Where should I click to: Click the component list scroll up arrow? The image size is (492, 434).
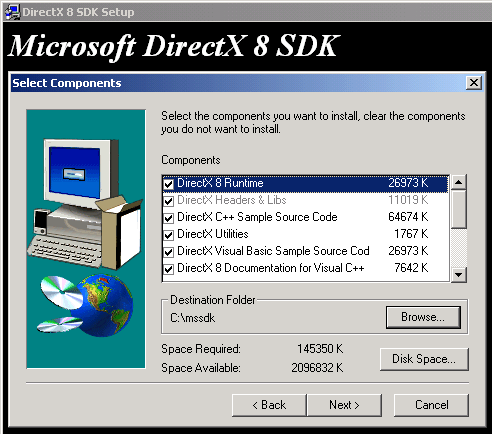click(459, 182)
